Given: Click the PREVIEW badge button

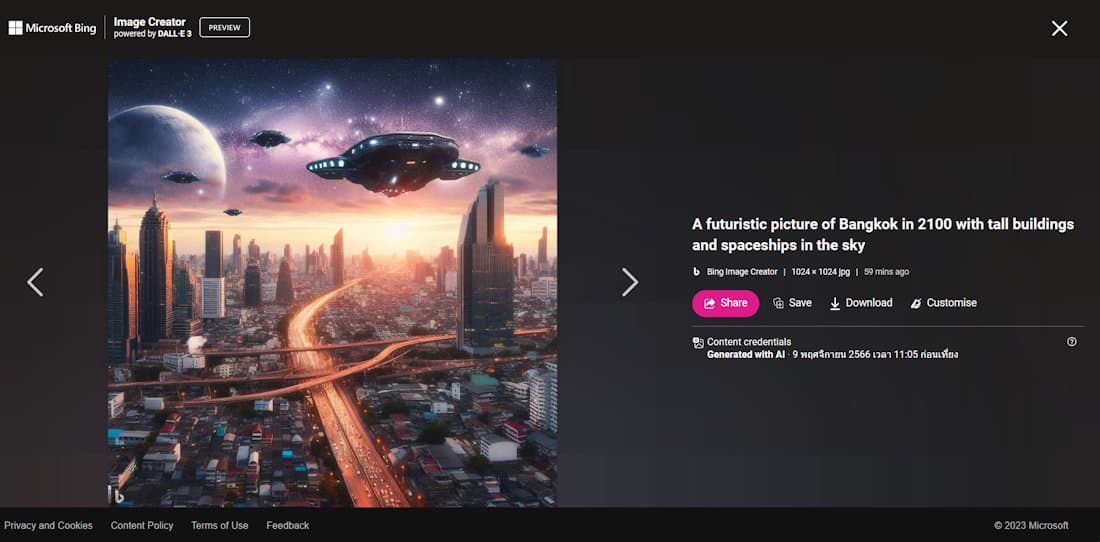Looking at the screenshot, I should 224,28.
